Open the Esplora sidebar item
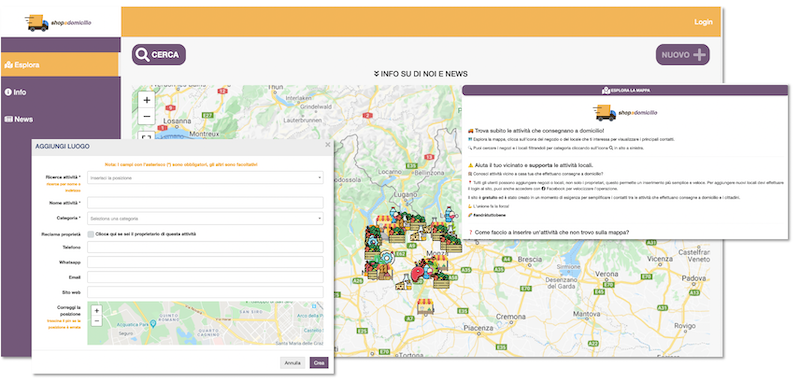This screenshot has height=382, width=800. (60, 65)
